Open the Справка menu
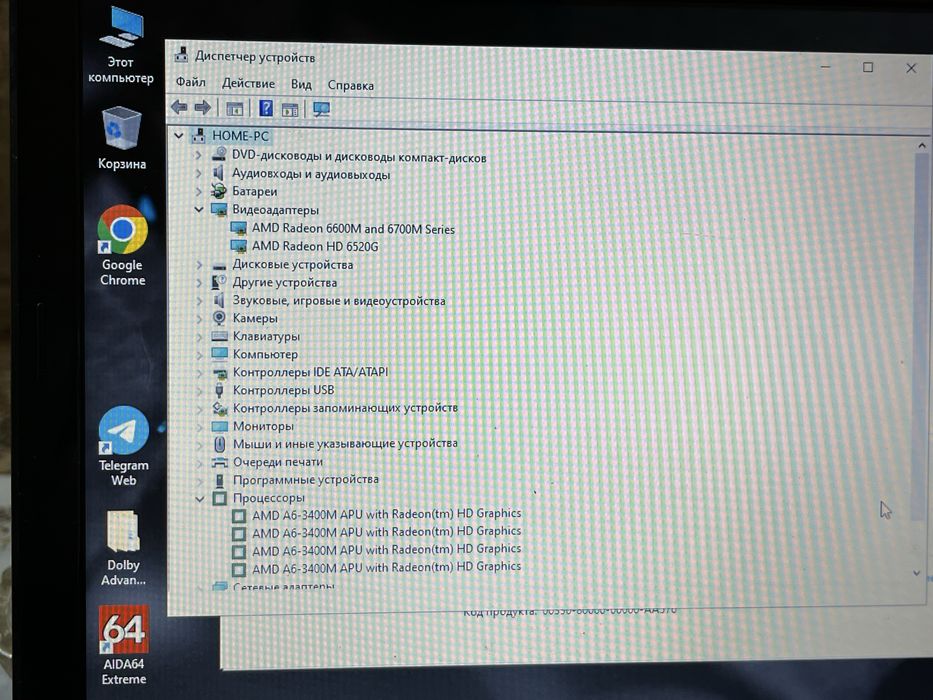 click(350, 86)
